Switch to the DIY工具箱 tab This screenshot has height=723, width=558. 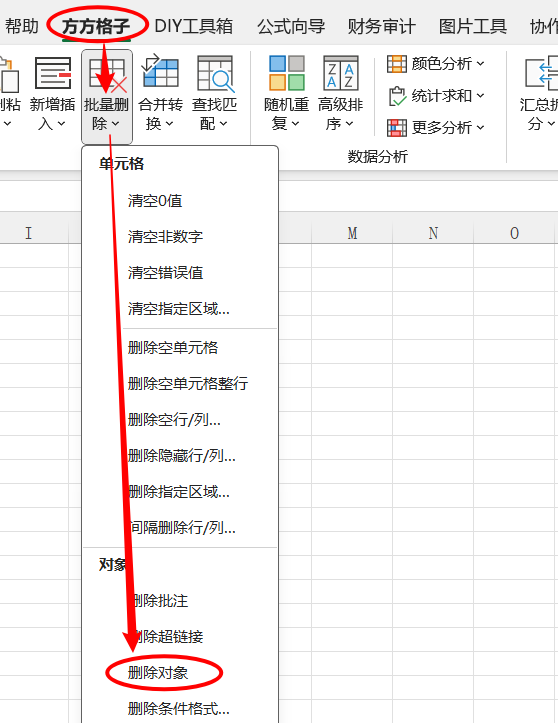[x=194, y=26]
